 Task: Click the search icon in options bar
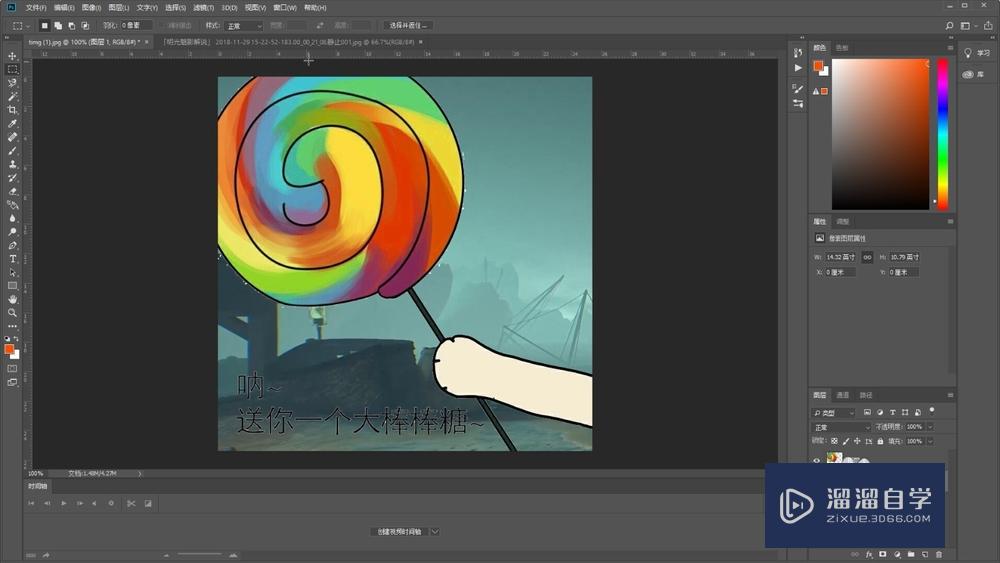tap(949, 25)
